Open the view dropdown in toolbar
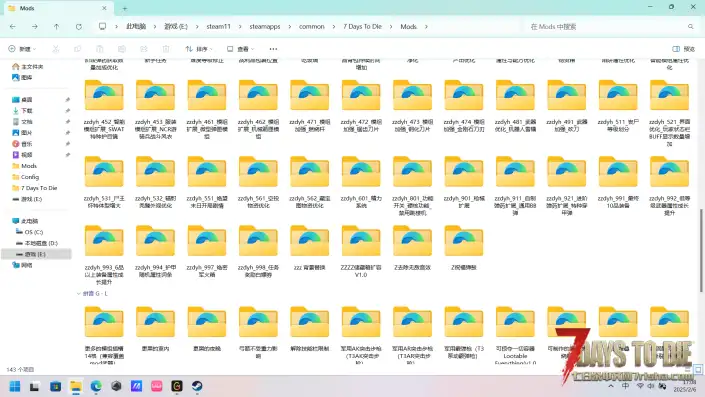Screen dimensions: 705x397 pyautogui.click(x=241, y=49)
